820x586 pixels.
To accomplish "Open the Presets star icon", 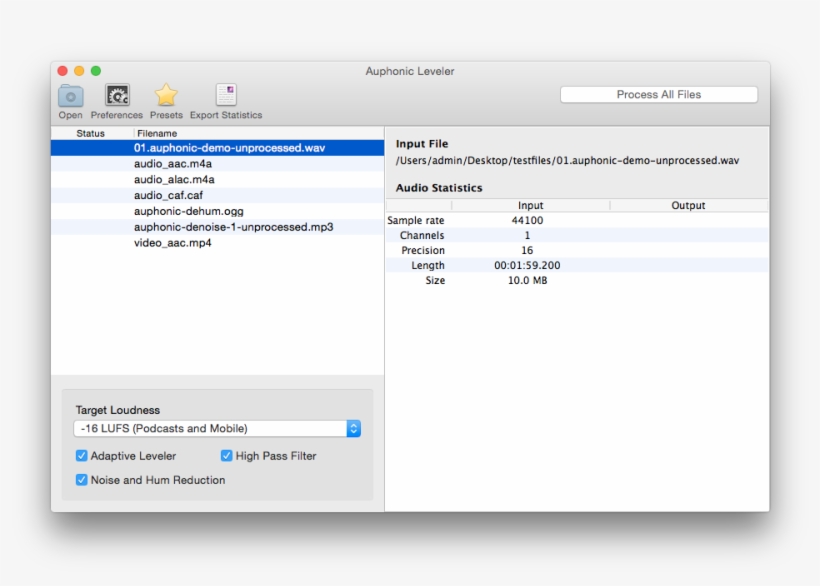I will pos(166,95).
